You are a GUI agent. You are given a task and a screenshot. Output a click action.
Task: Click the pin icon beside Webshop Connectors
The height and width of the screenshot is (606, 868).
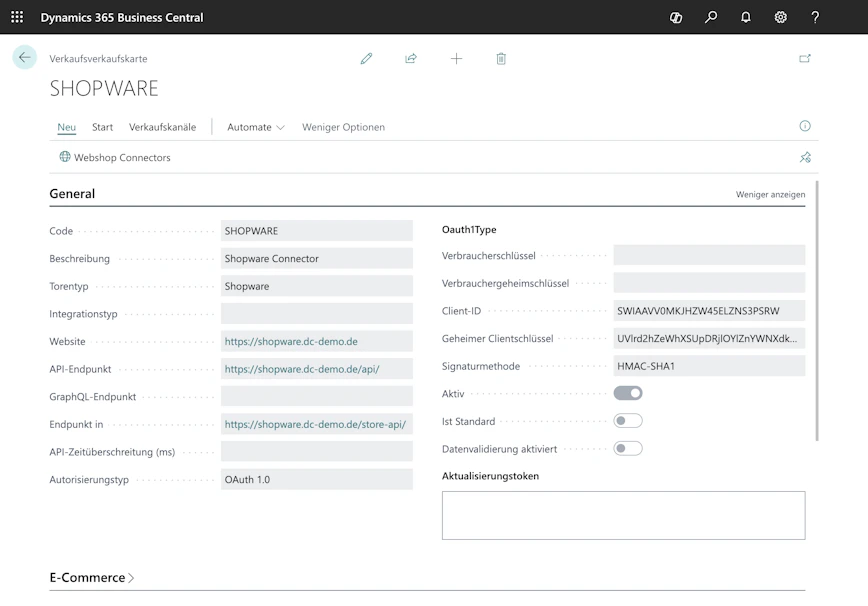(805, 157)
